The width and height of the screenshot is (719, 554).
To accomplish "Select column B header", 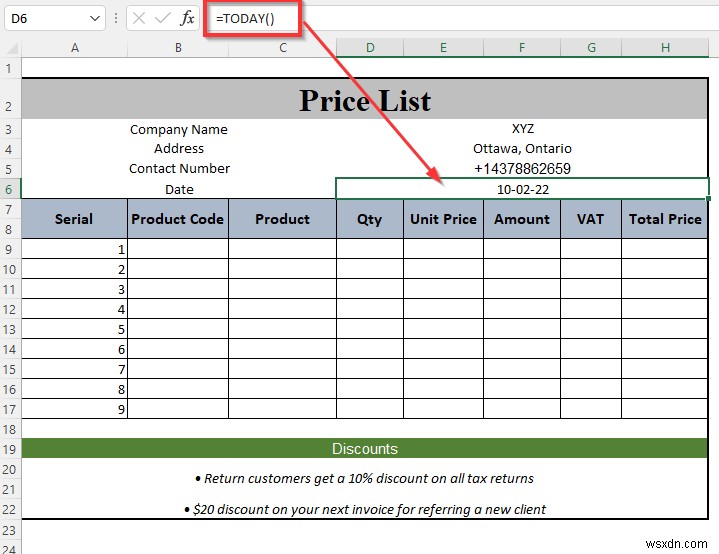I will 178,48.
